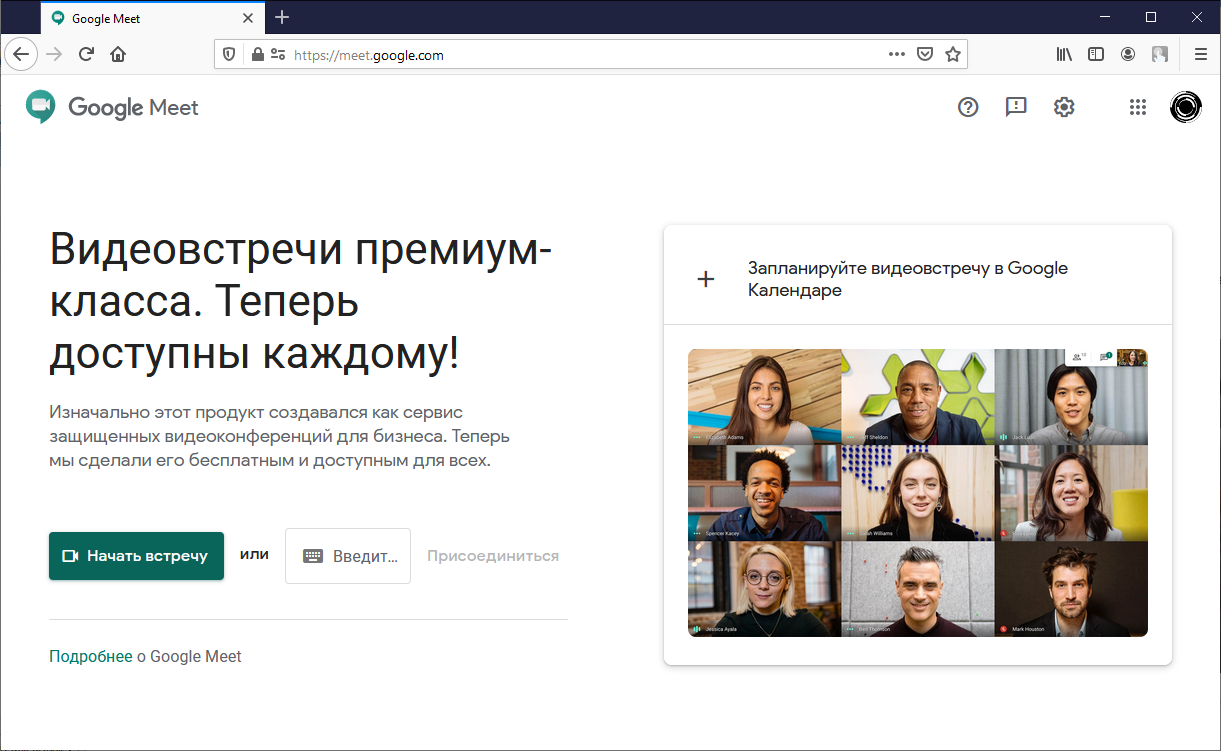
Task: Select the Google Meet browser tab
Action: pos(153,18)
